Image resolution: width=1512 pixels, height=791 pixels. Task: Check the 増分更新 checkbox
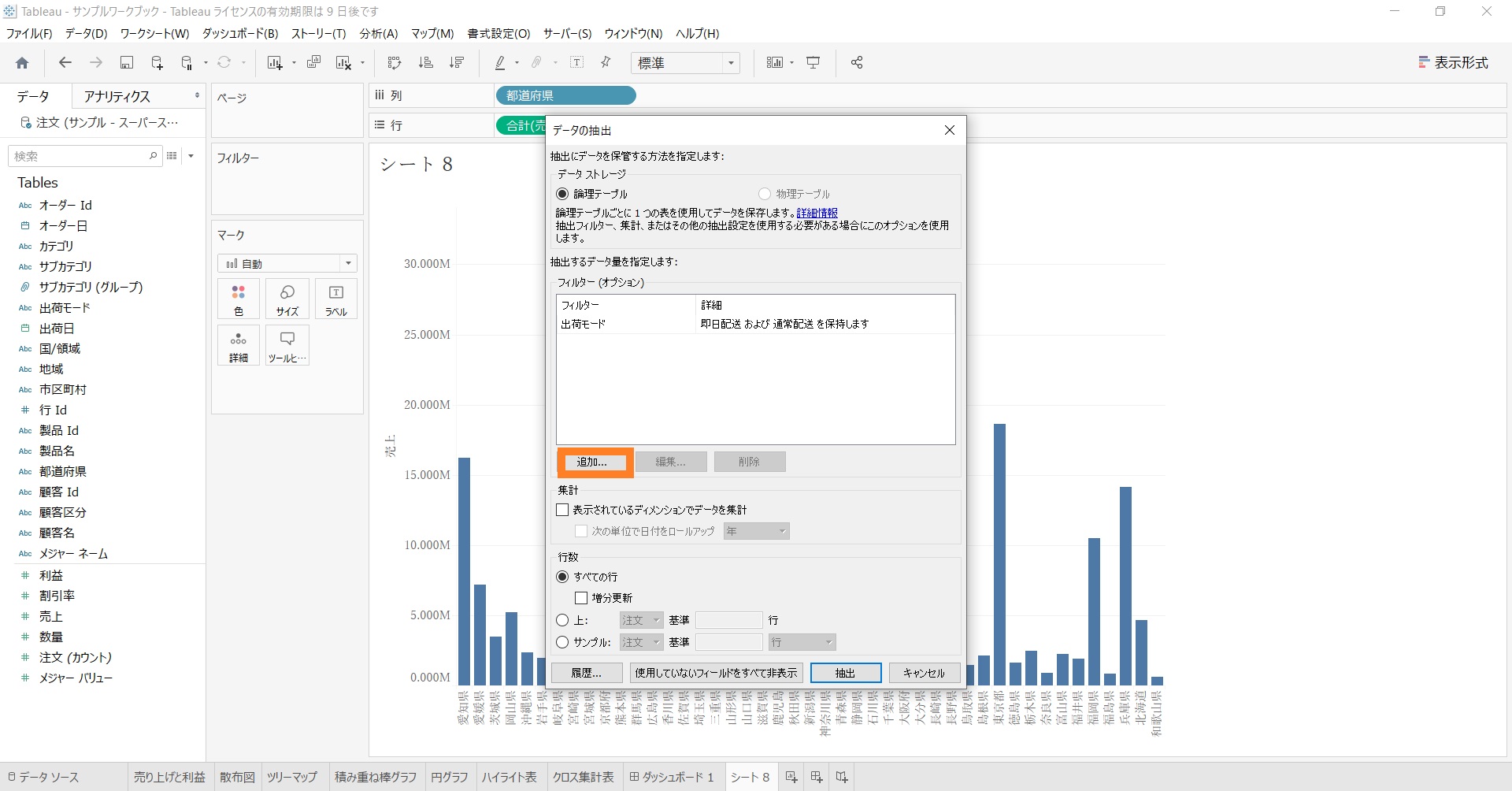581,598
